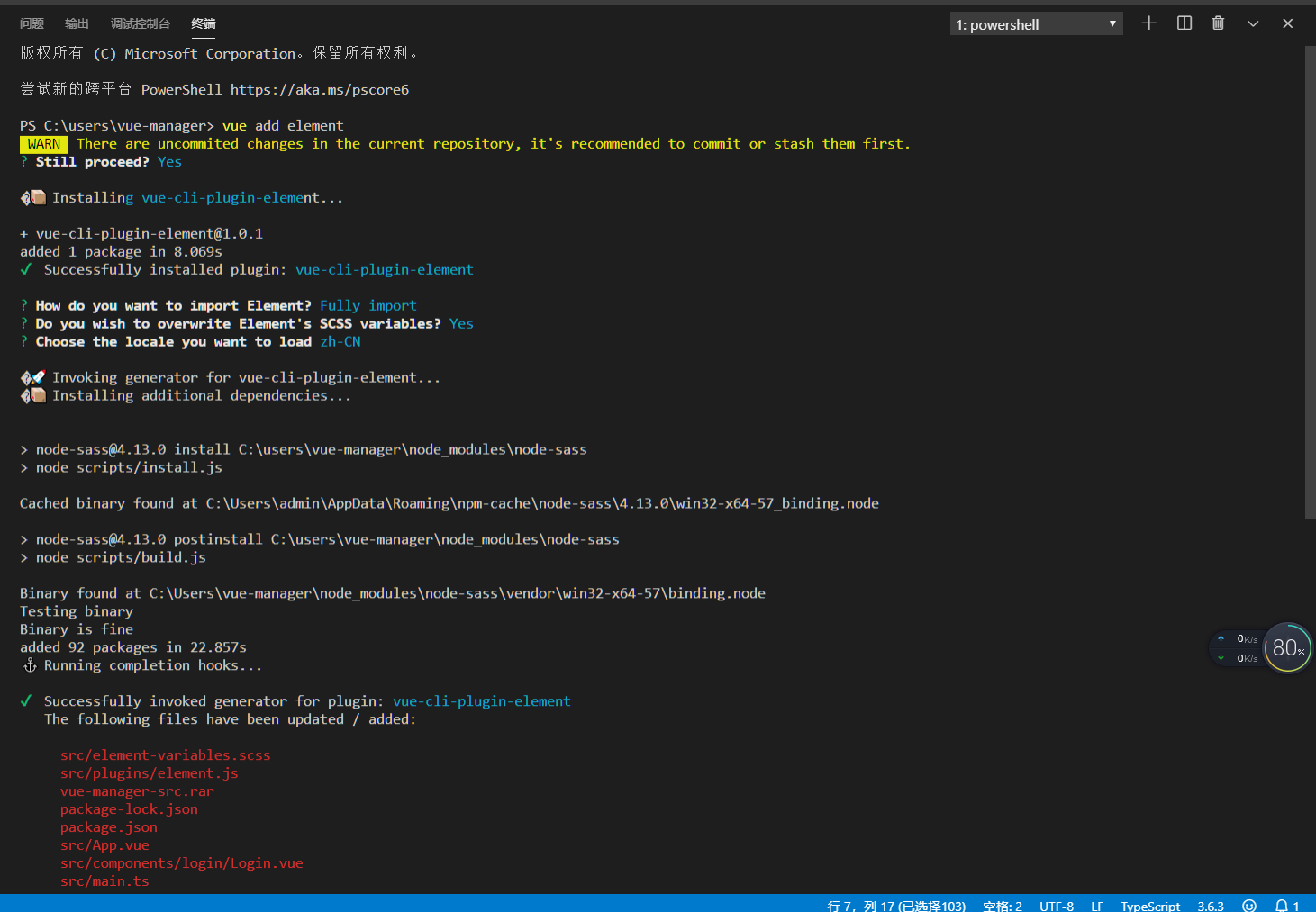
Task: Open the 调试控制台 tab
Action: 141,23
